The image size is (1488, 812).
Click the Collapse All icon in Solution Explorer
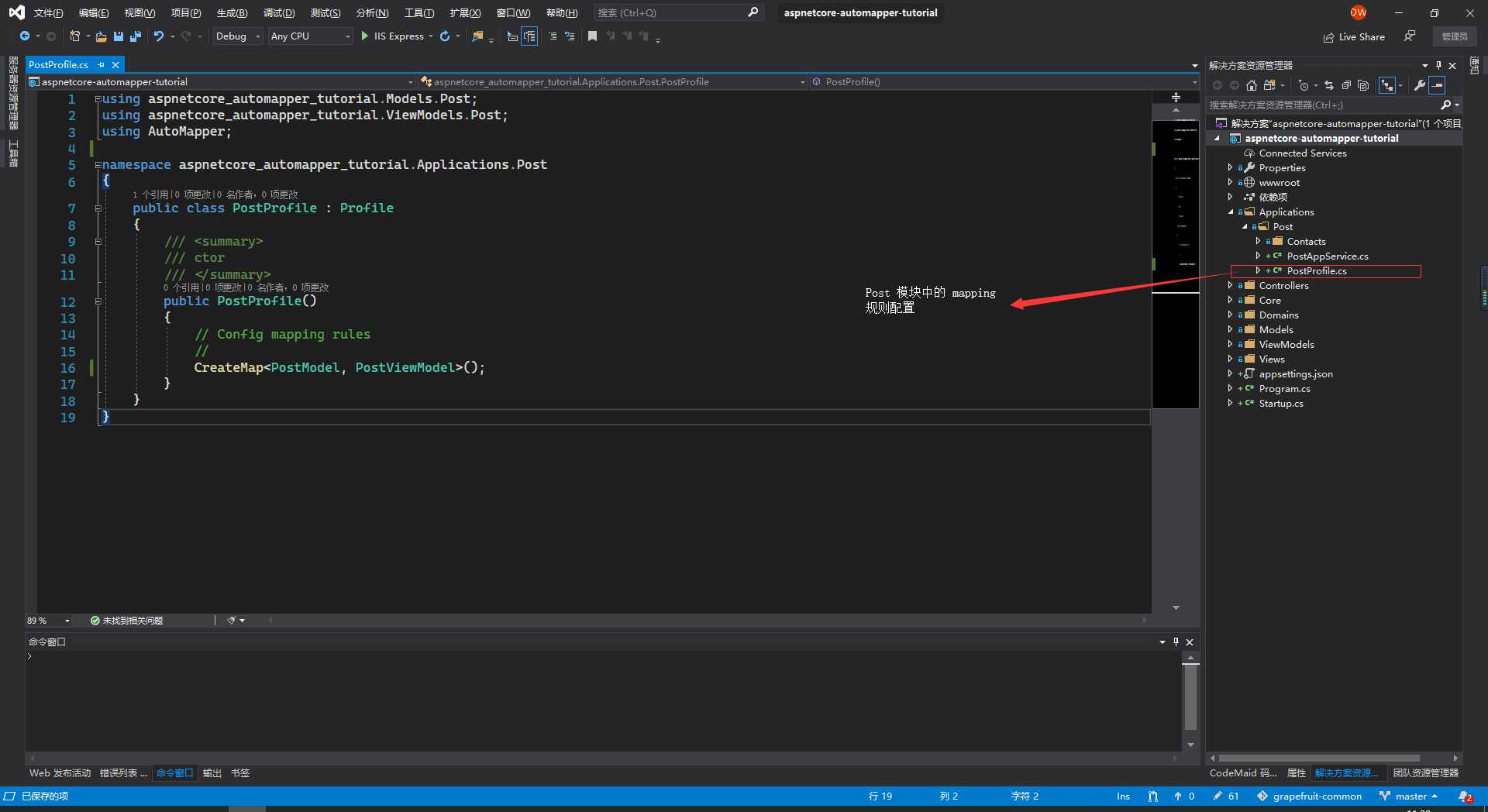click(1346, 85)
